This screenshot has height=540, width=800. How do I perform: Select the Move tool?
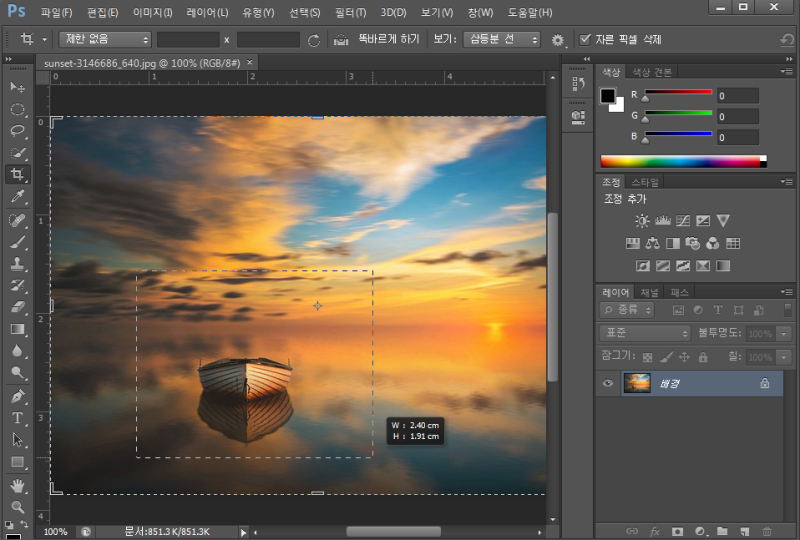(x=17, y=87)
